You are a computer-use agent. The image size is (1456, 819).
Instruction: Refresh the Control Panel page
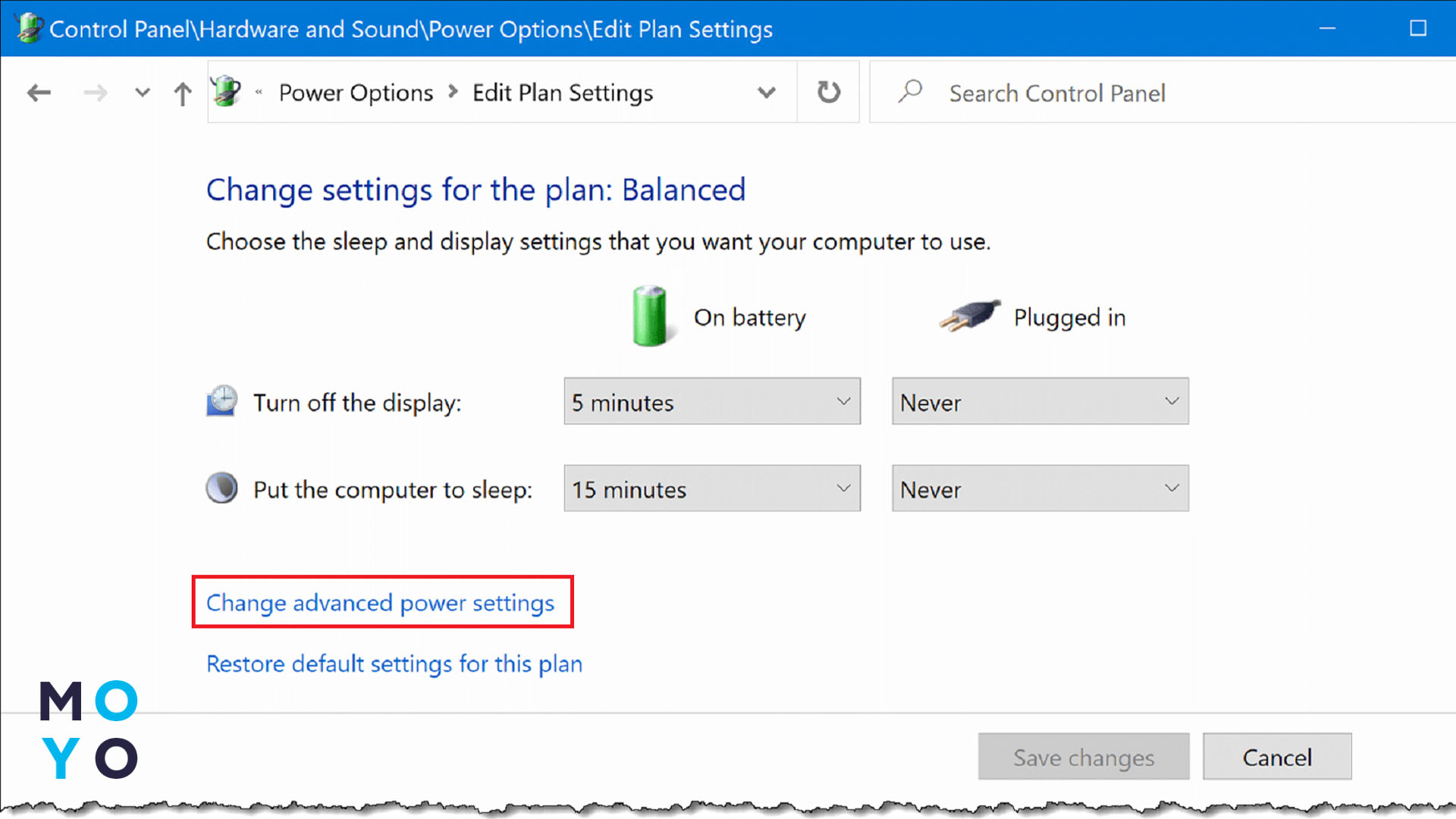[828, 93]
